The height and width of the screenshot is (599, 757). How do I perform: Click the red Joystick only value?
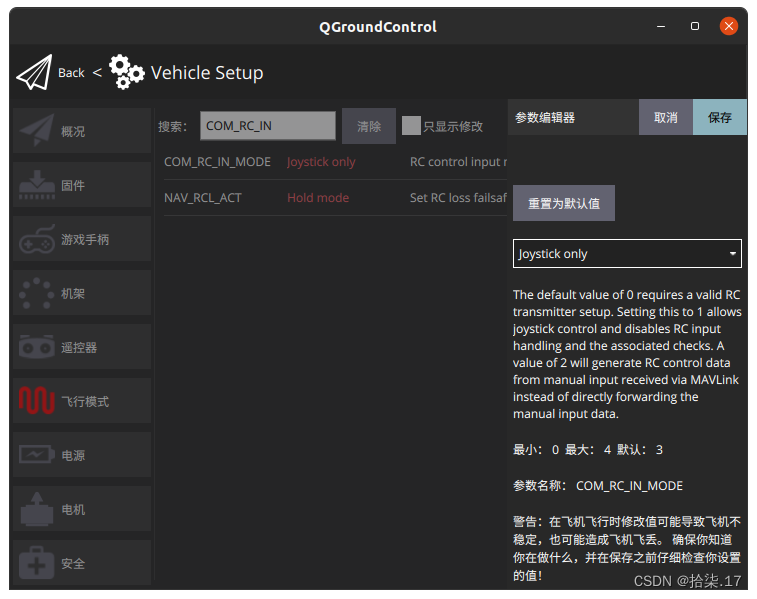(x=321, y=162)
